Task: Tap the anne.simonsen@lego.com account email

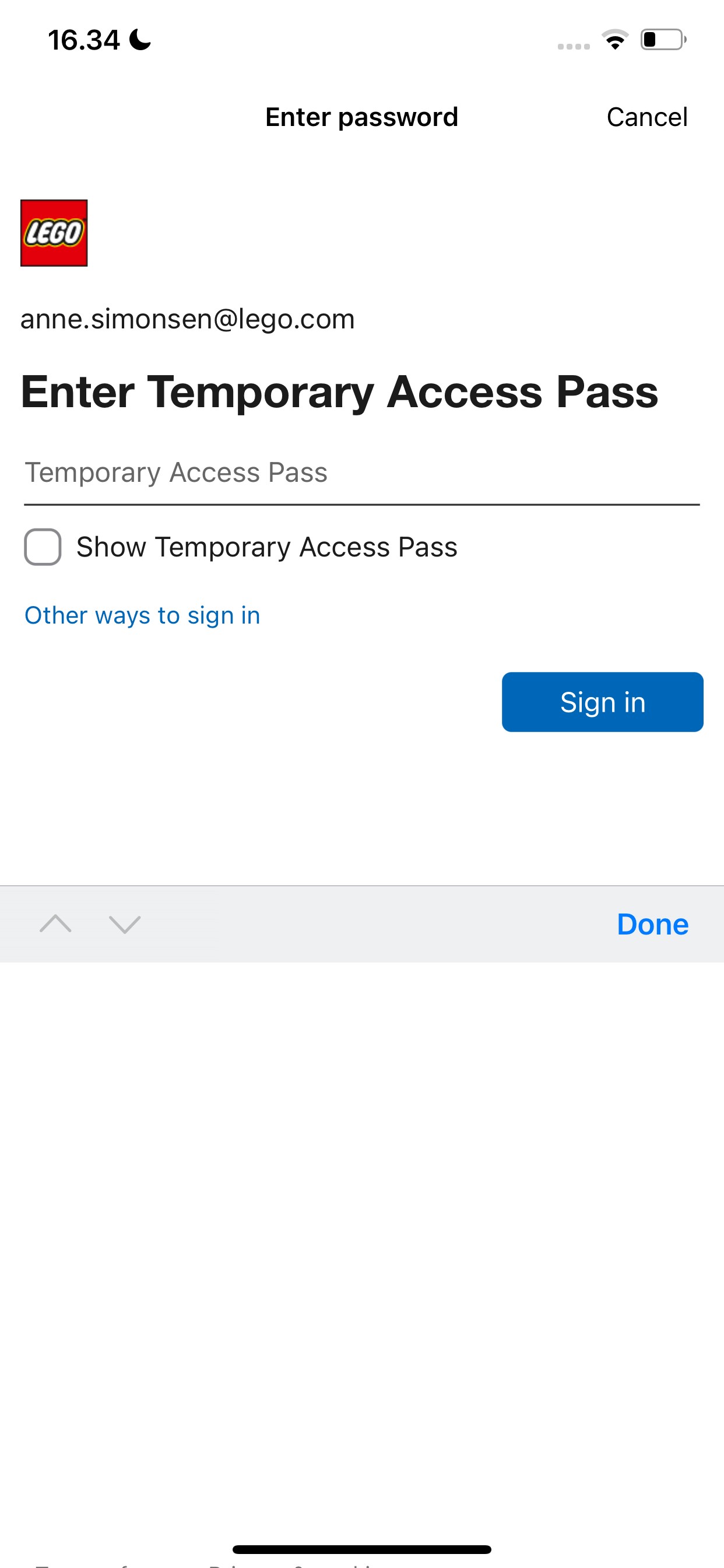Action: [187, 319]
